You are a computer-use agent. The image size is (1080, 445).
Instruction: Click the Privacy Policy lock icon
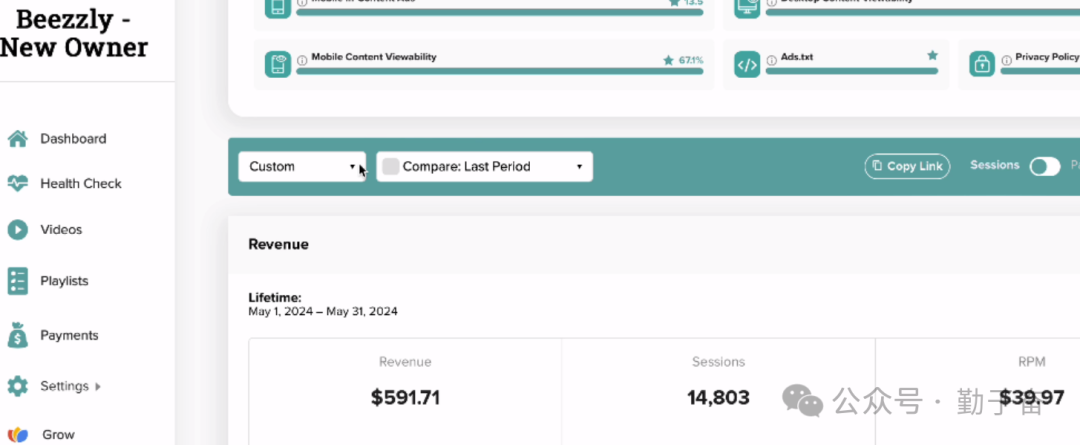tap(982, 65)
